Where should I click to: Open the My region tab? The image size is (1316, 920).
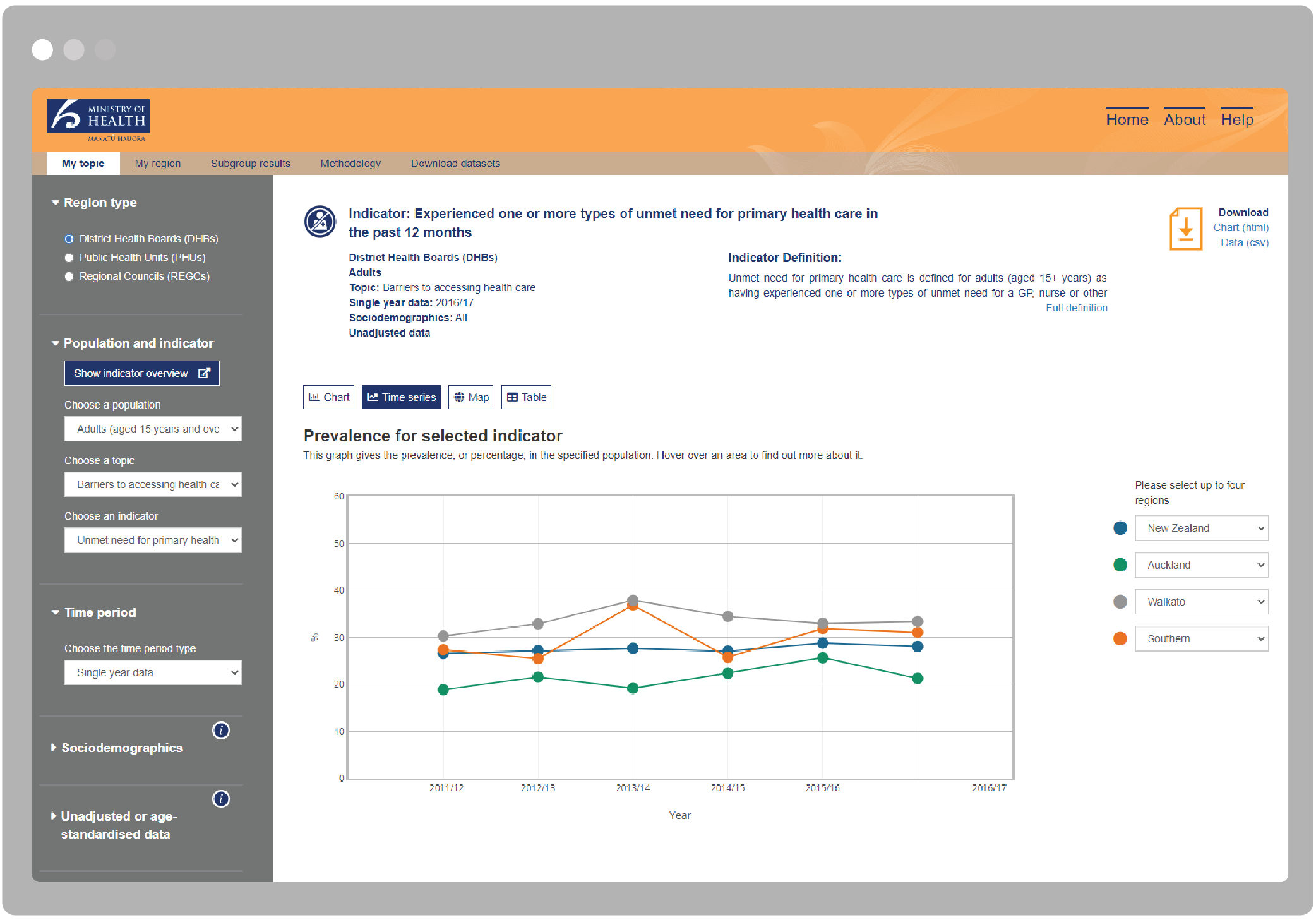[x=157, y=164]
